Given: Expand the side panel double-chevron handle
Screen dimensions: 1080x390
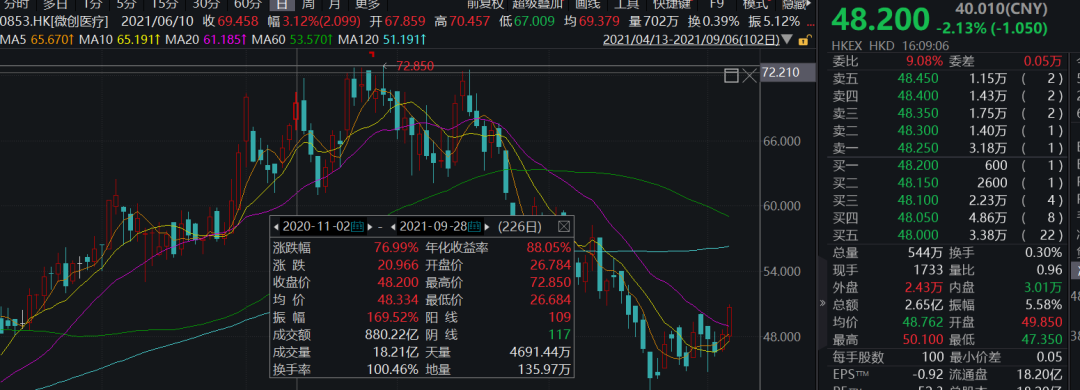Looking at the screenshot, I should pyautogui.click(x=822, y=302).
